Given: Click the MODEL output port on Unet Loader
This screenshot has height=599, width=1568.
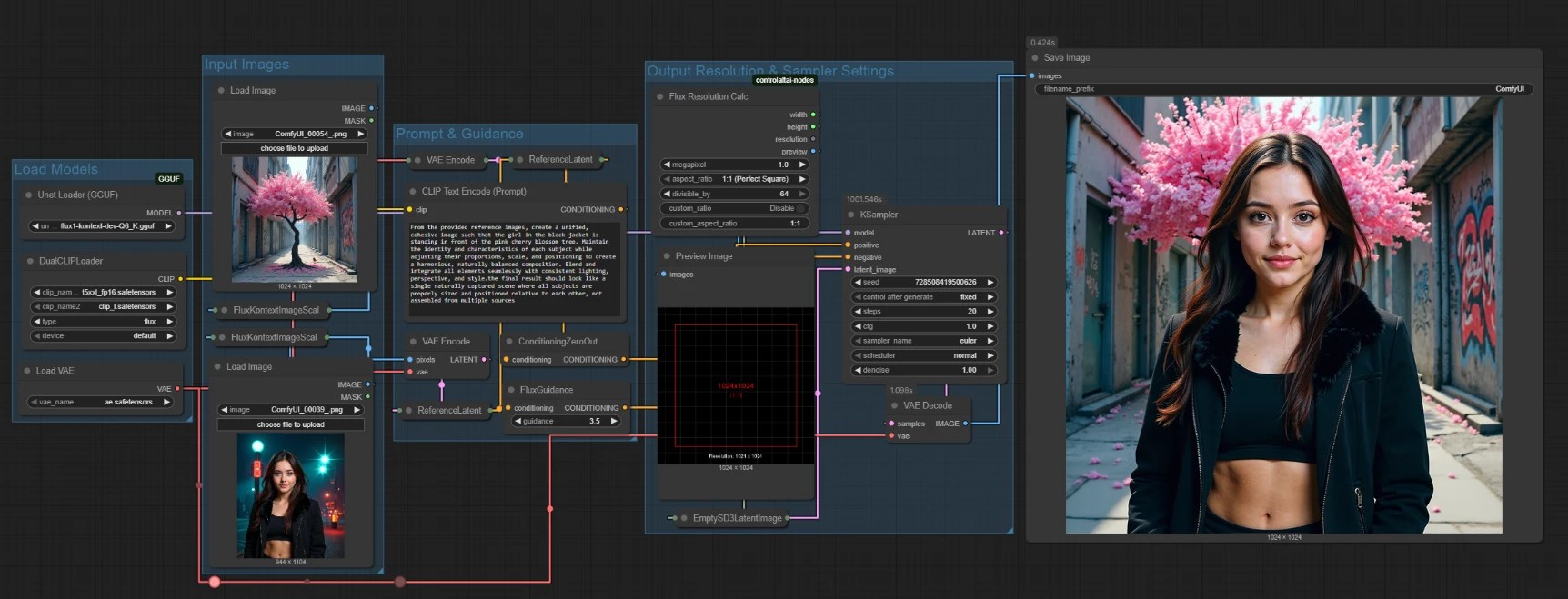Looking at the screenshot, I should click(x=179, y=213).
